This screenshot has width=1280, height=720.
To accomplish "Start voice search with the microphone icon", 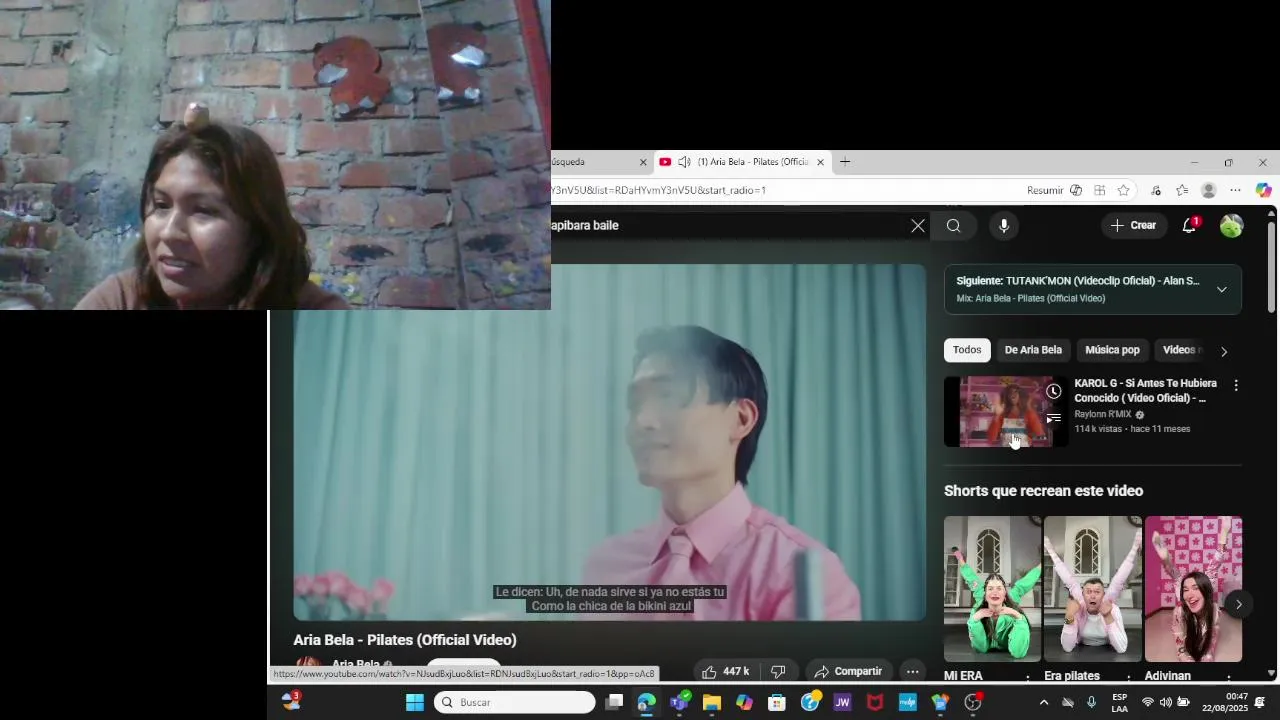I will (1004, 226).
